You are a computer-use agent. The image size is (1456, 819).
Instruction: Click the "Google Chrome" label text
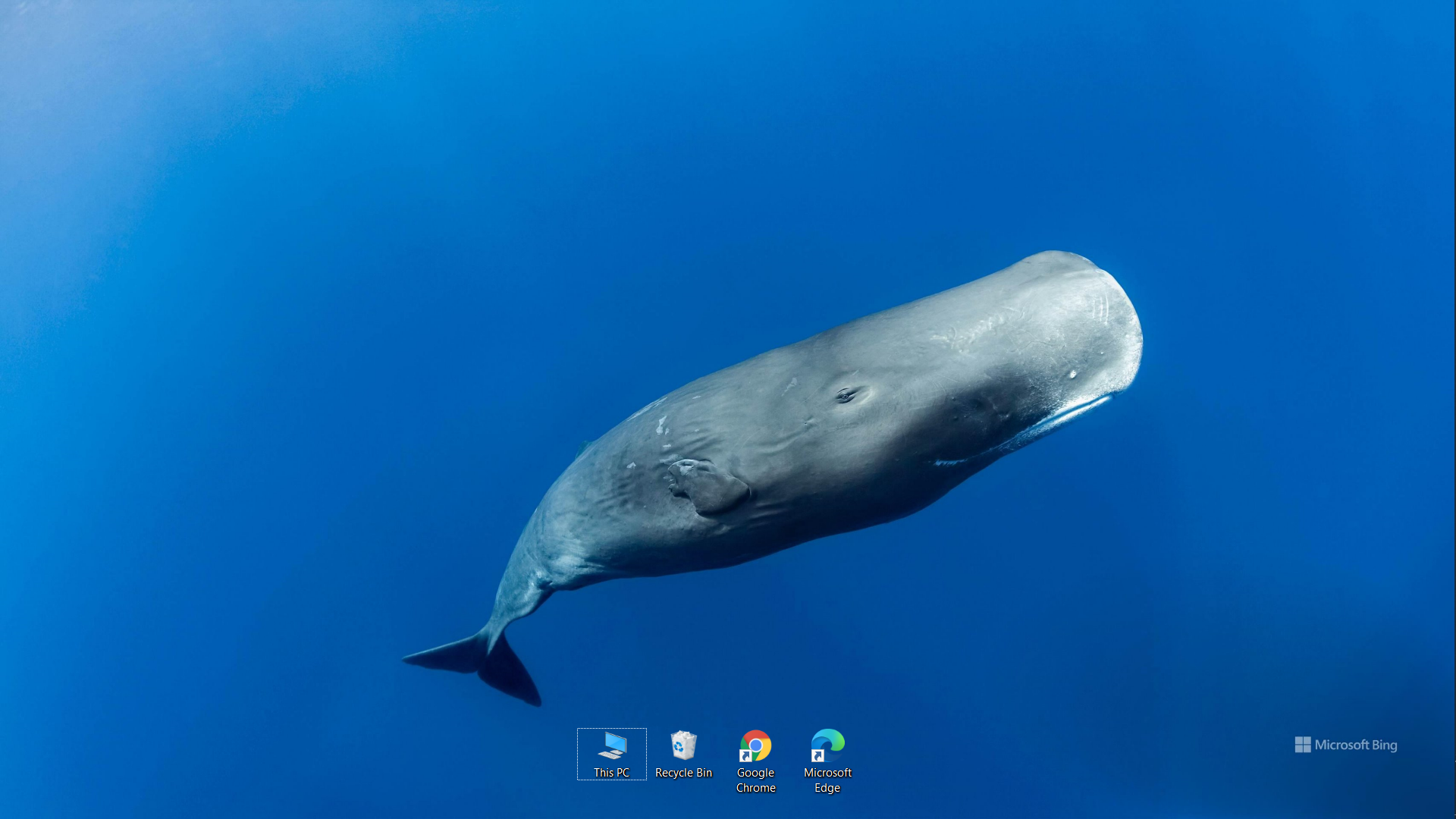755,780
